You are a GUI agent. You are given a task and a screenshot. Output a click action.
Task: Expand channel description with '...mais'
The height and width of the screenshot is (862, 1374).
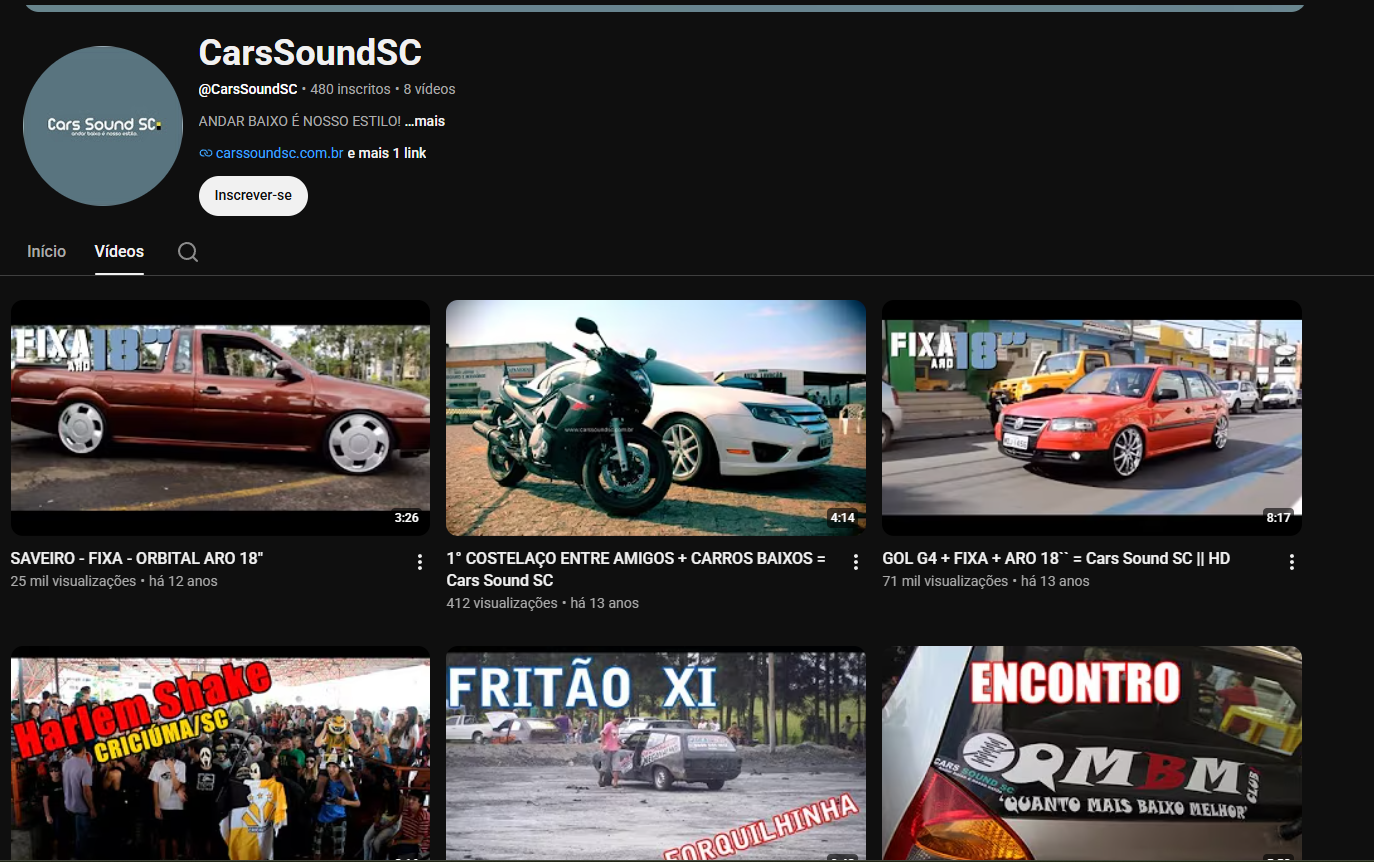pyautogui.click(x=425, y=122)
